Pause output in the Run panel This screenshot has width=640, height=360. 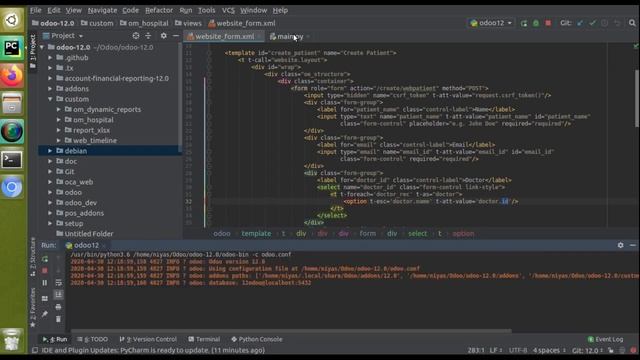pos(45,282)
